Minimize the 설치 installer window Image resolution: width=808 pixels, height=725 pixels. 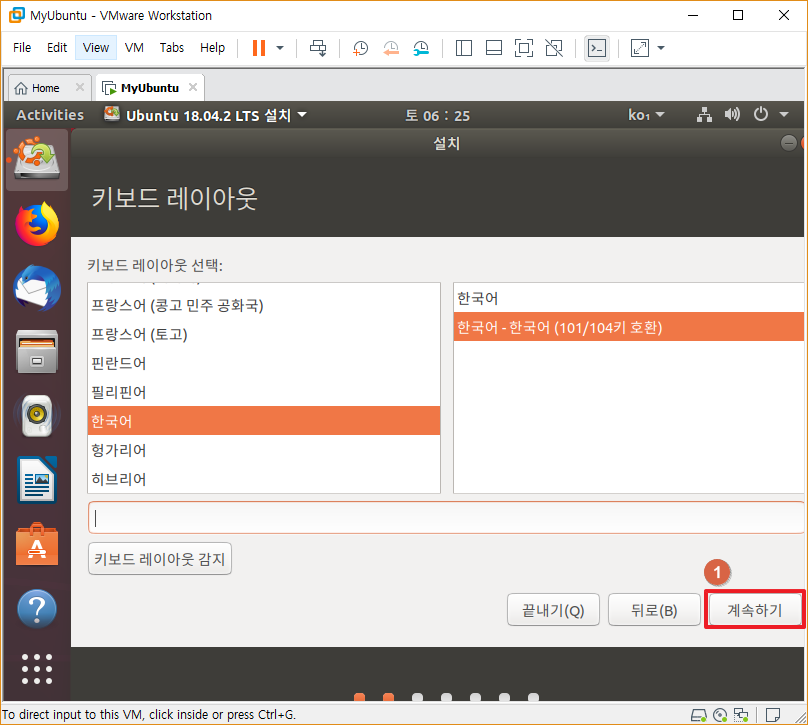[788, 143]
